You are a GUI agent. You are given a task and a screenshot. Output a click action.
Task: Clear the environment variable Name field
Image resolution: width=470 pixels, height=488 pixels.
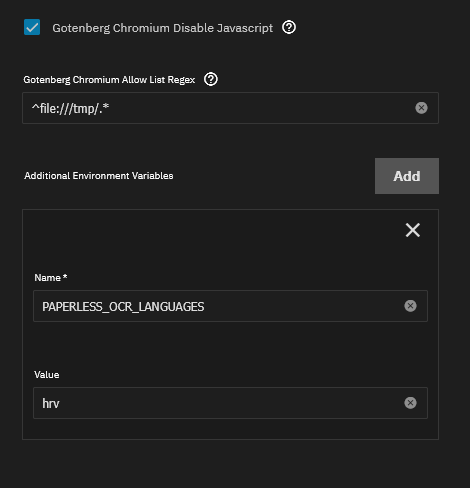410,306
